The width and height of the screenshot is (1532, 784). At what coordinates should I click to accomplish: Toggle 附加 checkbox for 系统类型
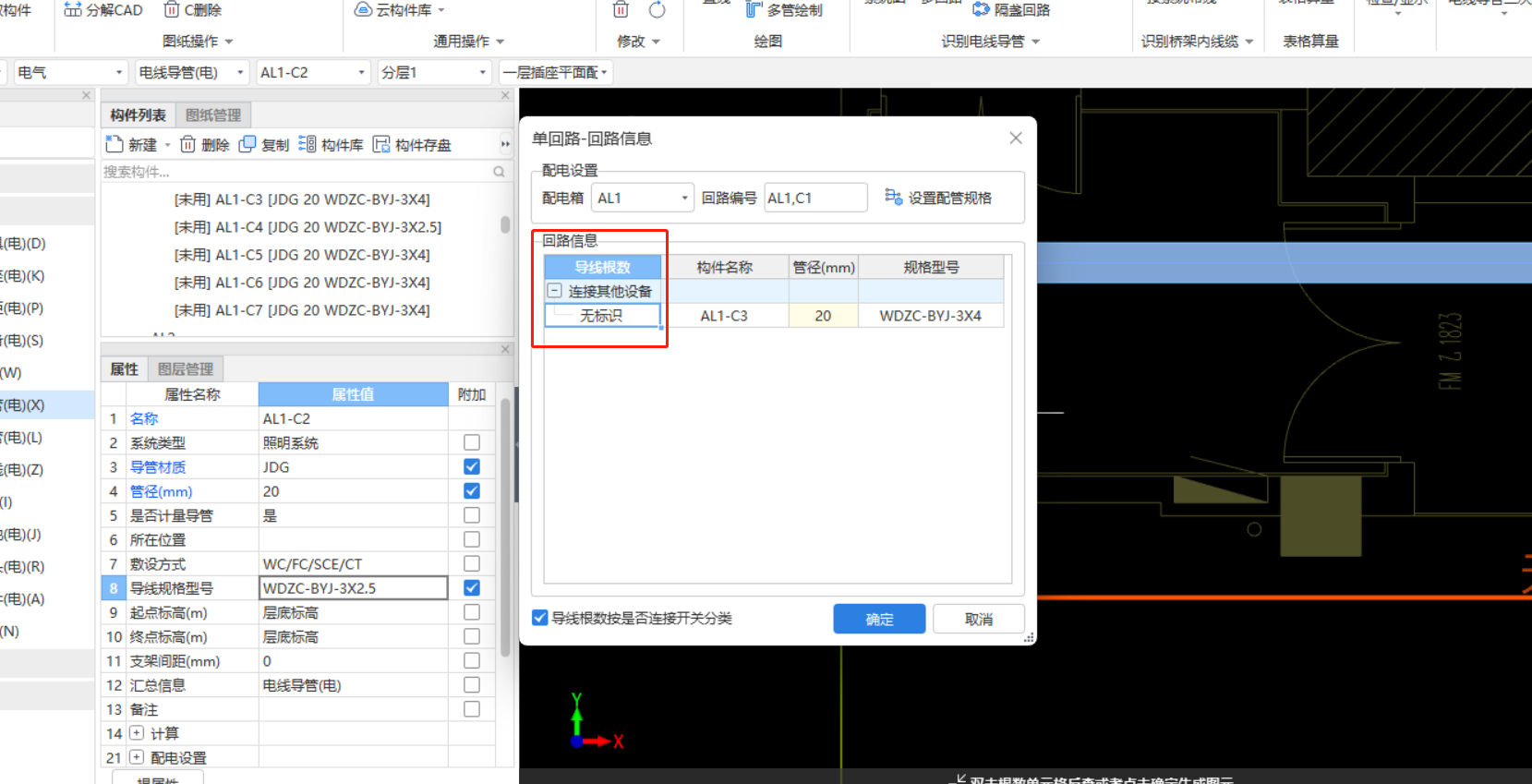(472, 442)
